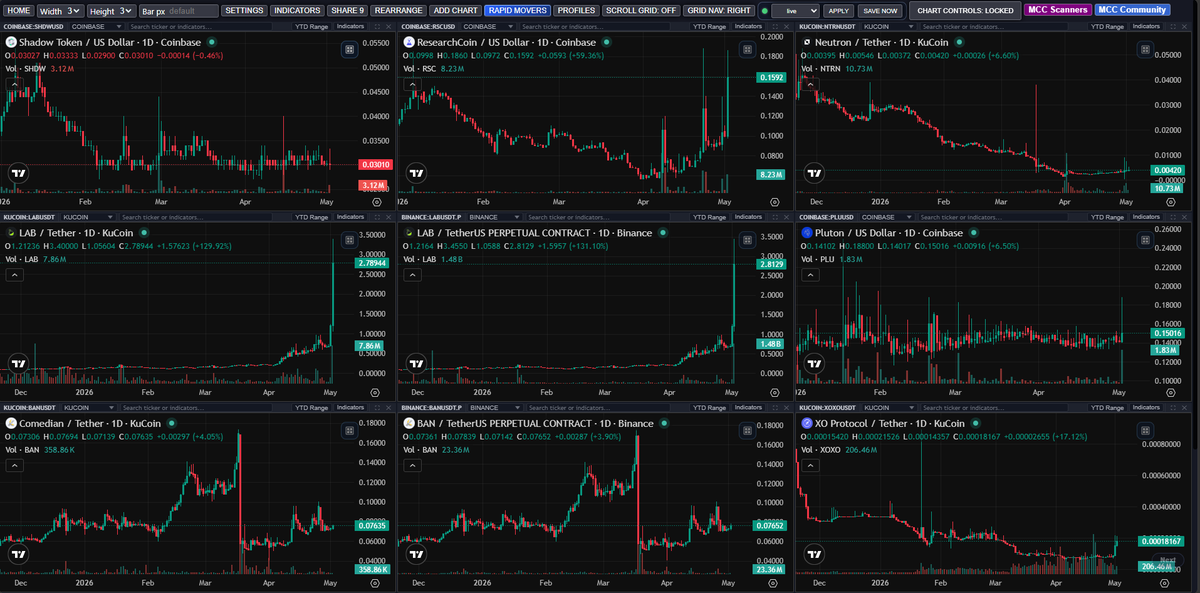Screen dimensions: 1200x593
Task: Click Indicators button on Pluton panel
Action: [x=1146, y=216]
